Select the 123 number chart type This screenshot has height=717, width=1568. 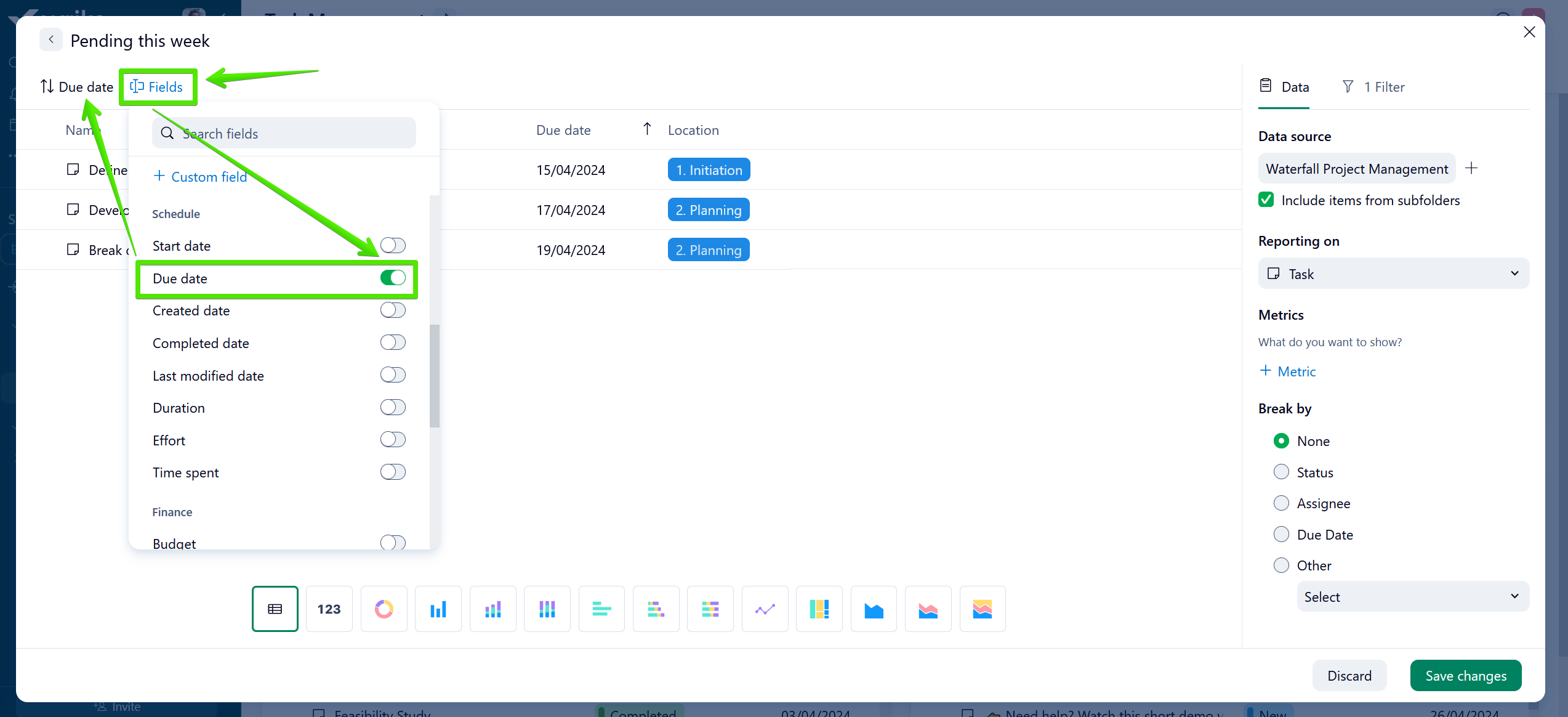329,609
